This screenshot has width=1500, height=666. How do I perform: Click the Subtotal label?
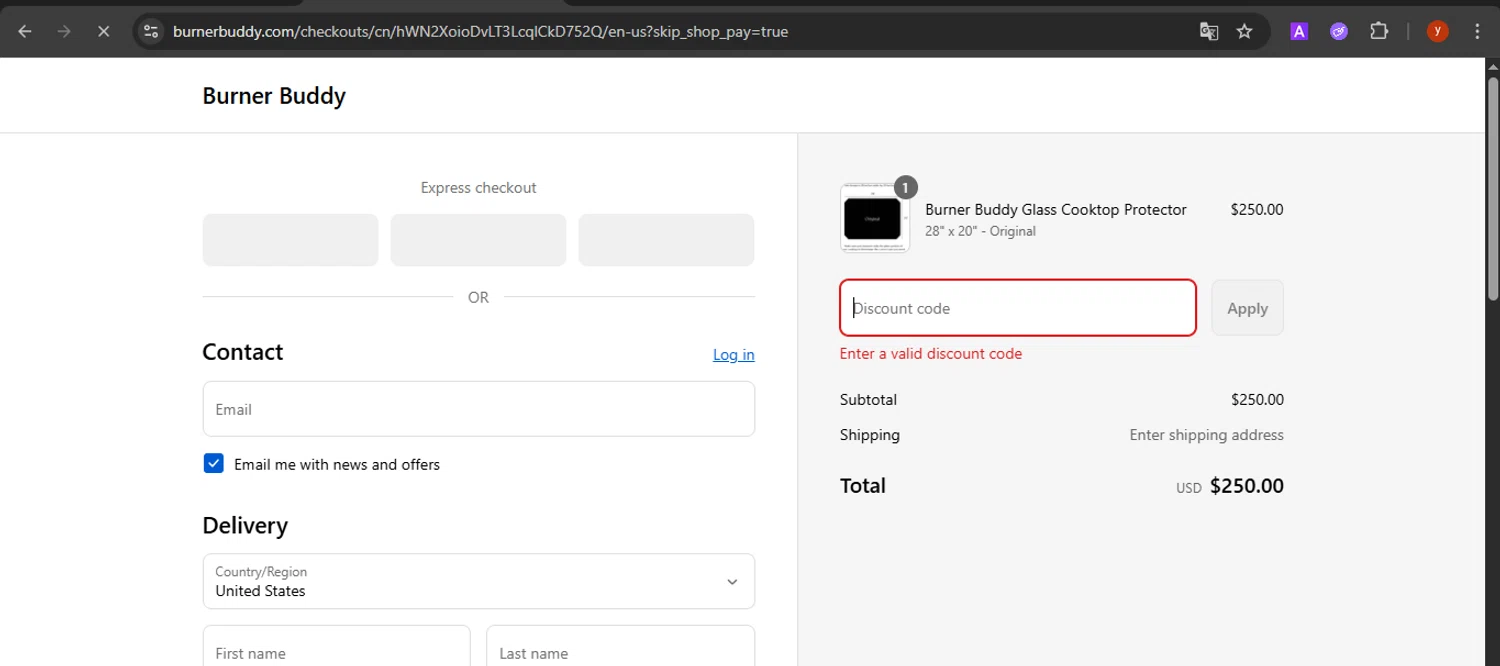[x=868, y=400]
